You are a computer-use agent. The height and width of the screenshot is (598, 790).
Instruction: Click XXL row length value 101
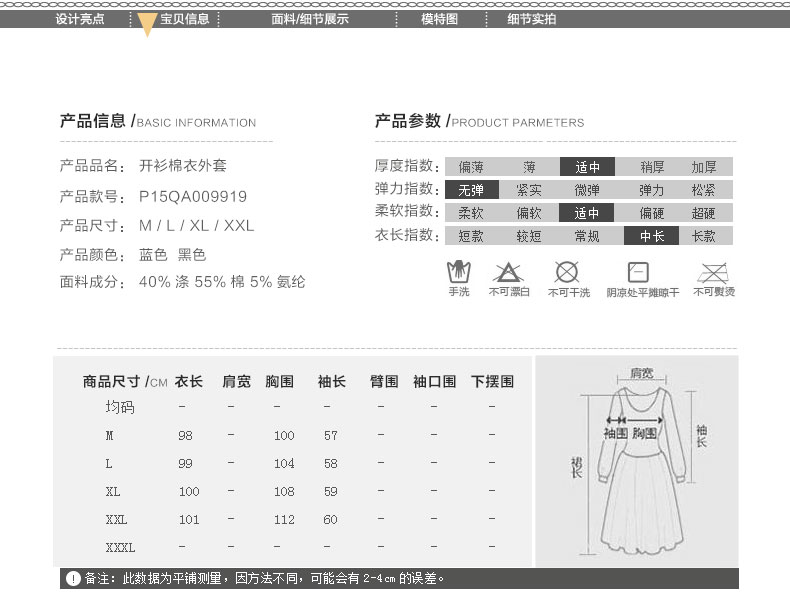pyautogui.click(x=189, y=519)
